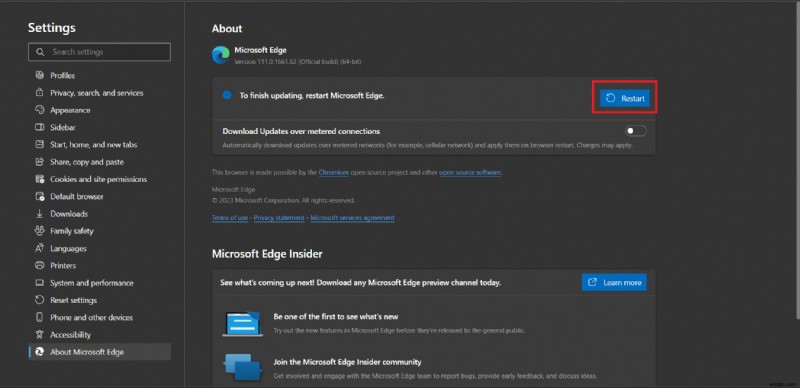Click the Microsoft Edge Insider section heading

pyautogui.click(x=267, y=254)
